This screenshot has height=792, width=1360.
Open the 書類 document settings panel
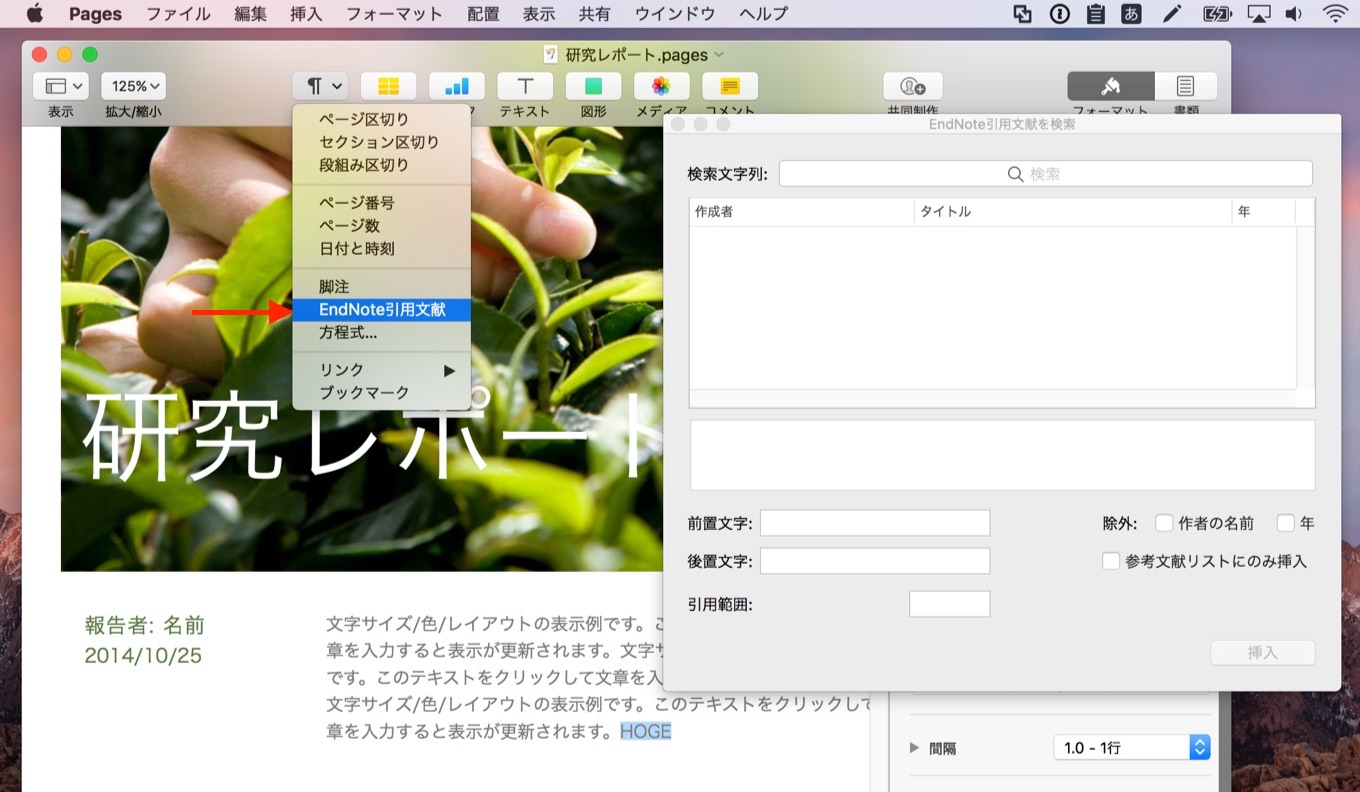[x=1186, y=86]
